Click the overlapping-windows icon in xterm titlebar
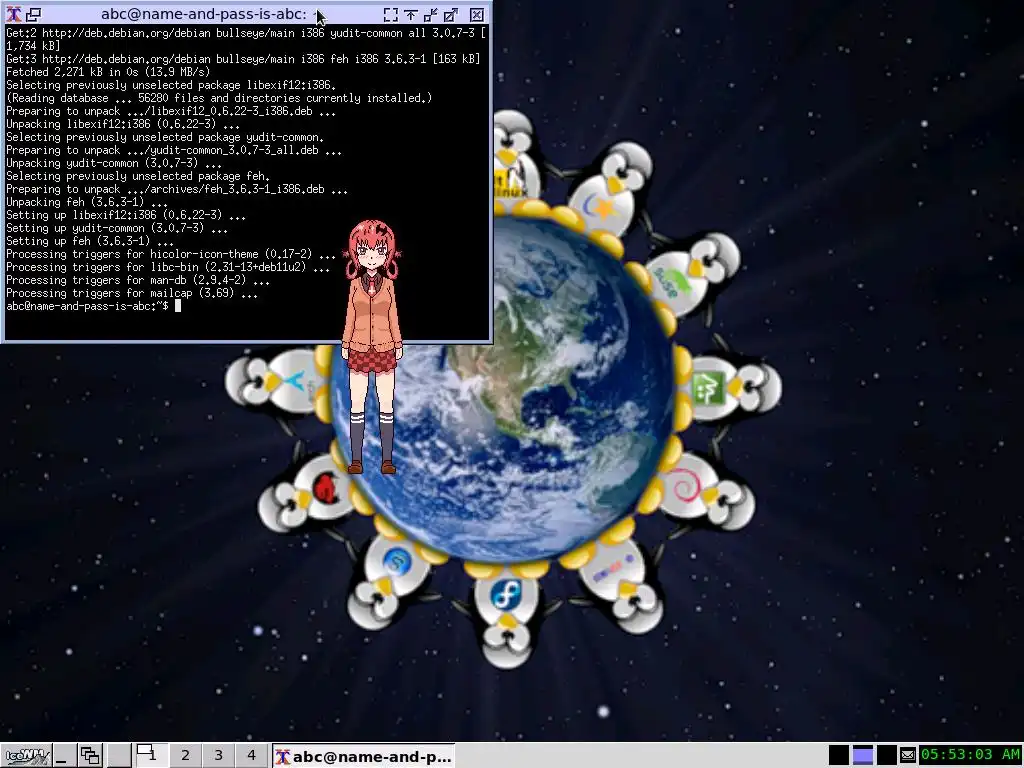1024x768 pixels. 33,14
